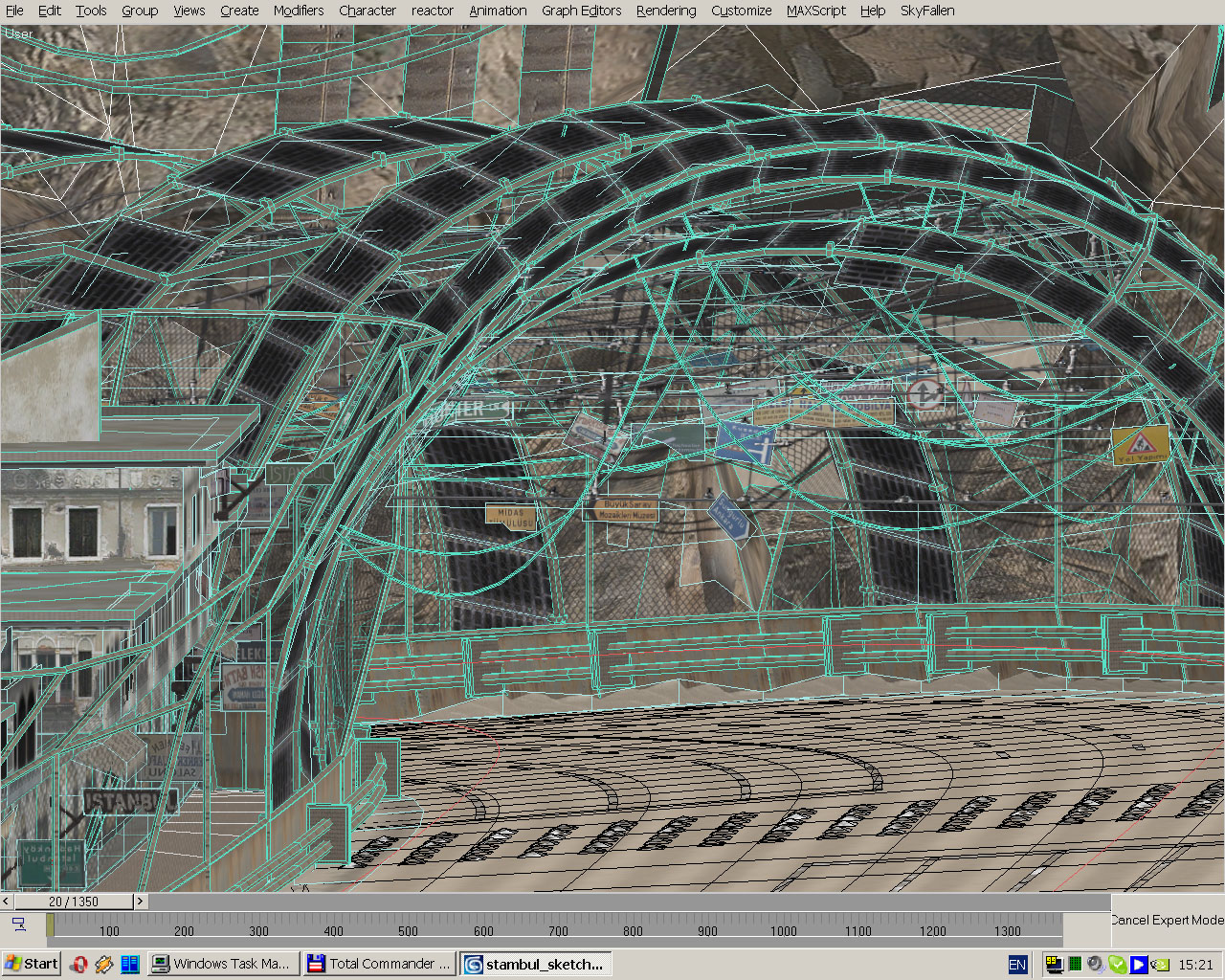Screen dimensions: 1225x980
Task: Open the NVIDIA tray icon
Action: pyautogui.click(x=1160, y=964)
